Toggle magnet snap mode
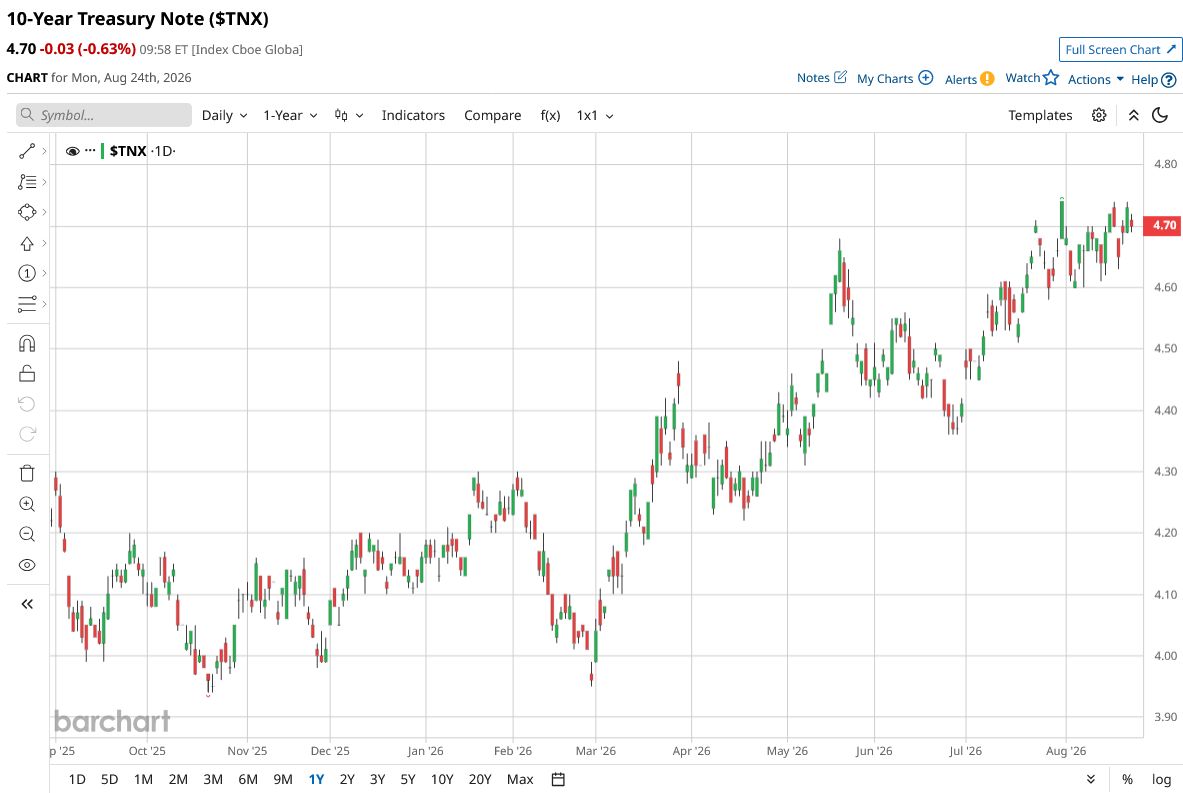 [x=26, y=344]
